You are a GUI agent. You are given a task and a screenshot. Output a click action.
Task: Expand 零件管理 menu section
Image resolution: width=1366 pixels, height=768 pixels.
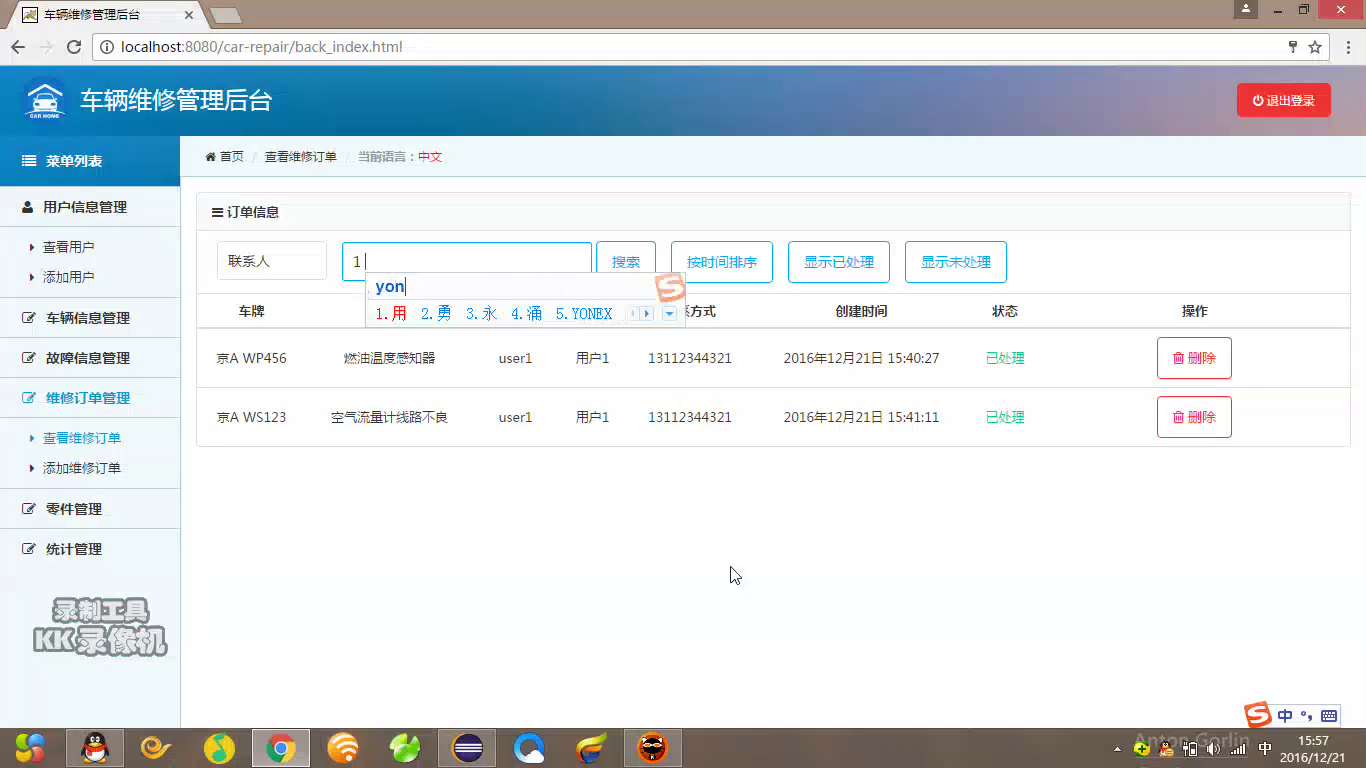[90, 509]
